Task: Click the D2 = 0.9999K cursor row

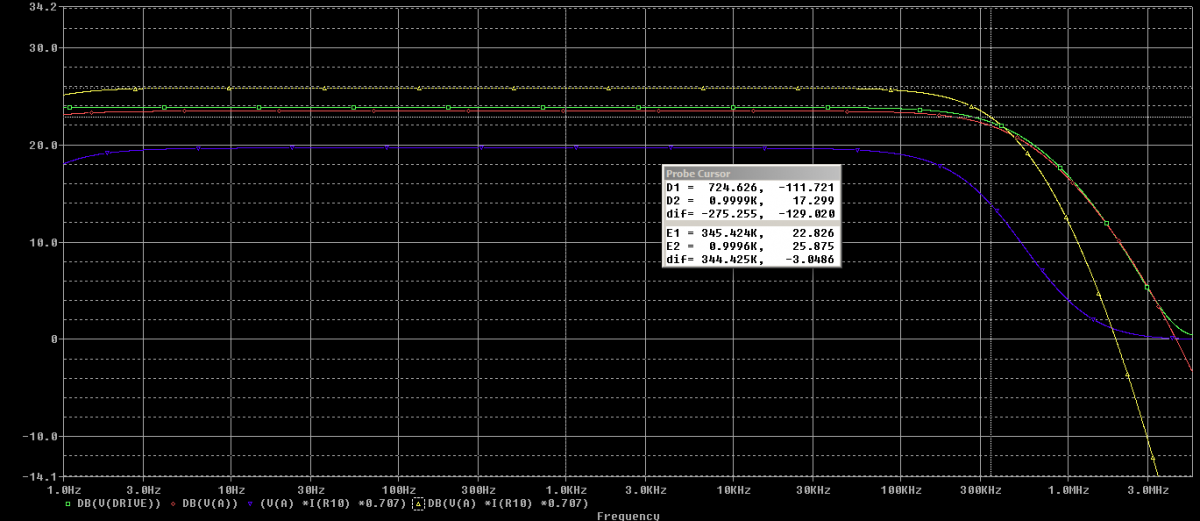Action: (751, 200)
